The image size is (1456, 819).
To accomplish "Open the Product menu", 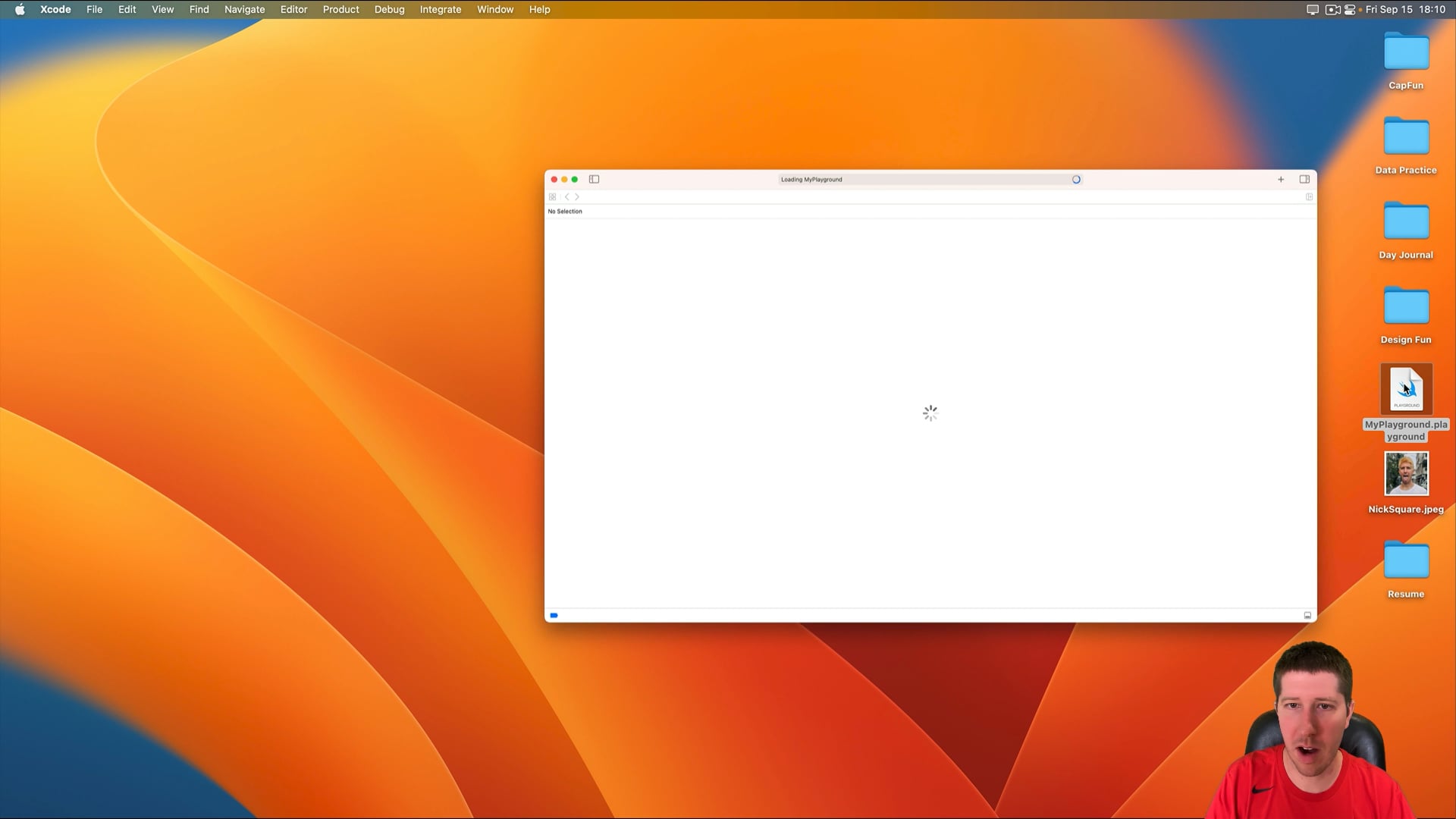I will tap(340, 10).
